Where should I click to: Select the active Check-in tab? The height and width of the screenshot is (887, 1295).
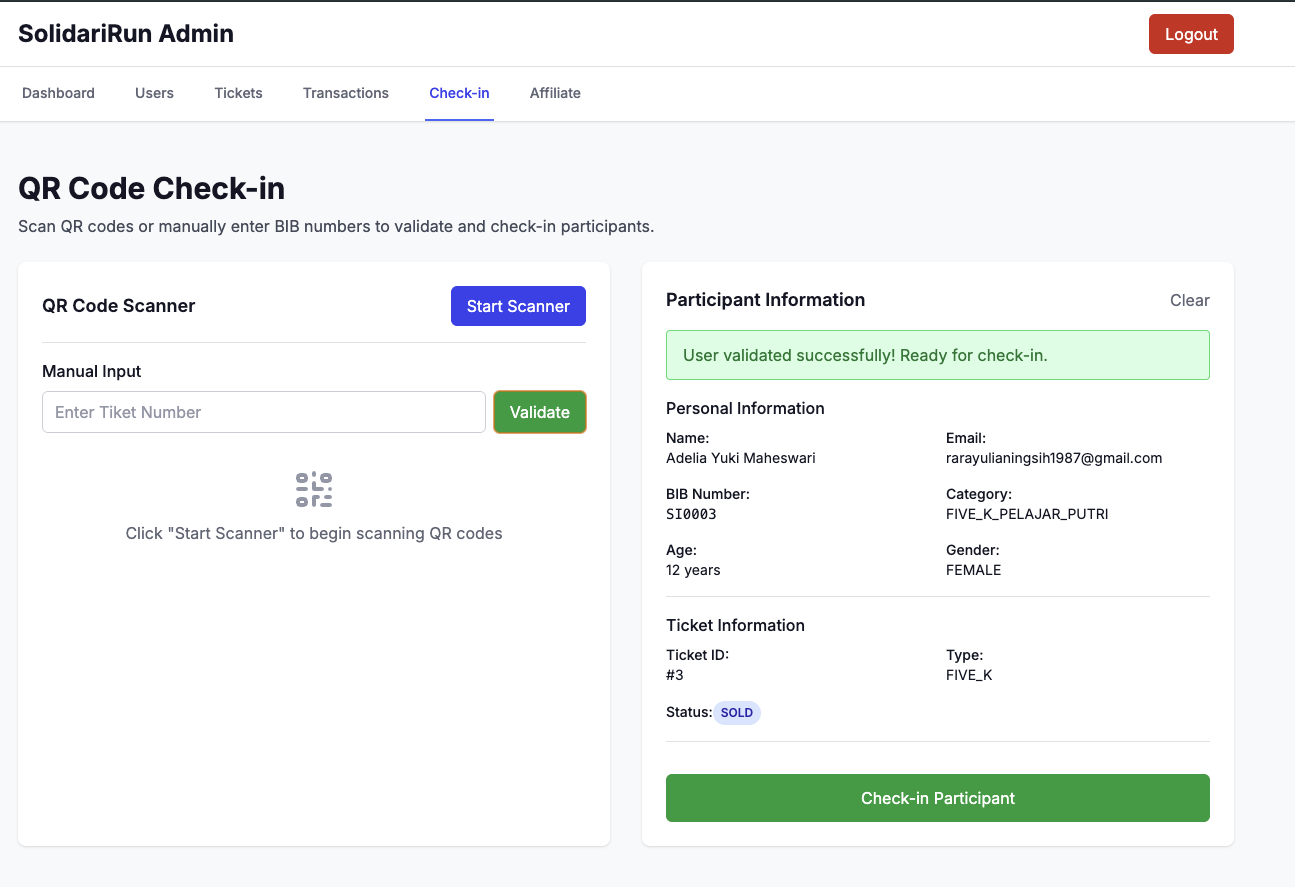459,93
